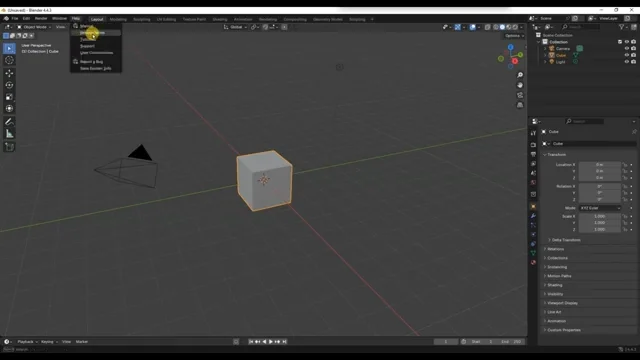Enable wireframe viewport shading
Image resolution: width=640 pixels, height=360 pixels.
click(496, 27)
